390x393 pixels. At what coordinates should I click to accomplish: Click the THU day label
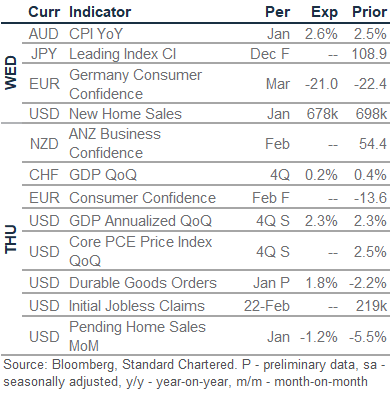pos(11,239)
